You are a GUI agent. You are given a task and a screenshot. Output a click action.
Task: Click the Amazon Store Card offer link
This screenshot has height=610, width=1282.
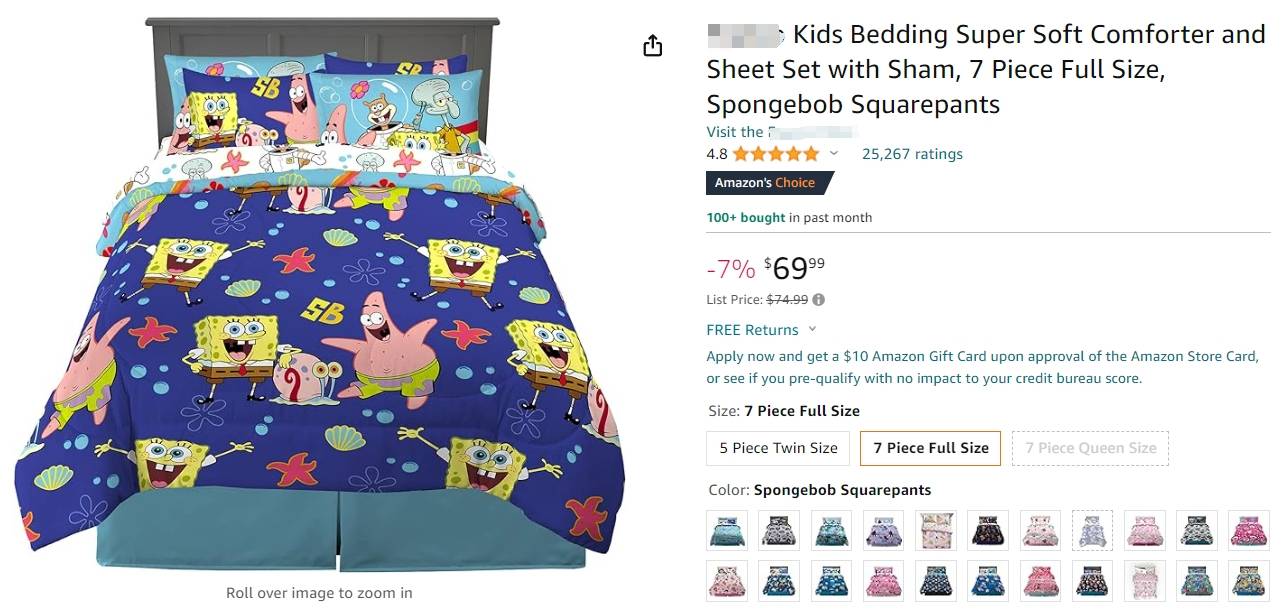[980, 367]
